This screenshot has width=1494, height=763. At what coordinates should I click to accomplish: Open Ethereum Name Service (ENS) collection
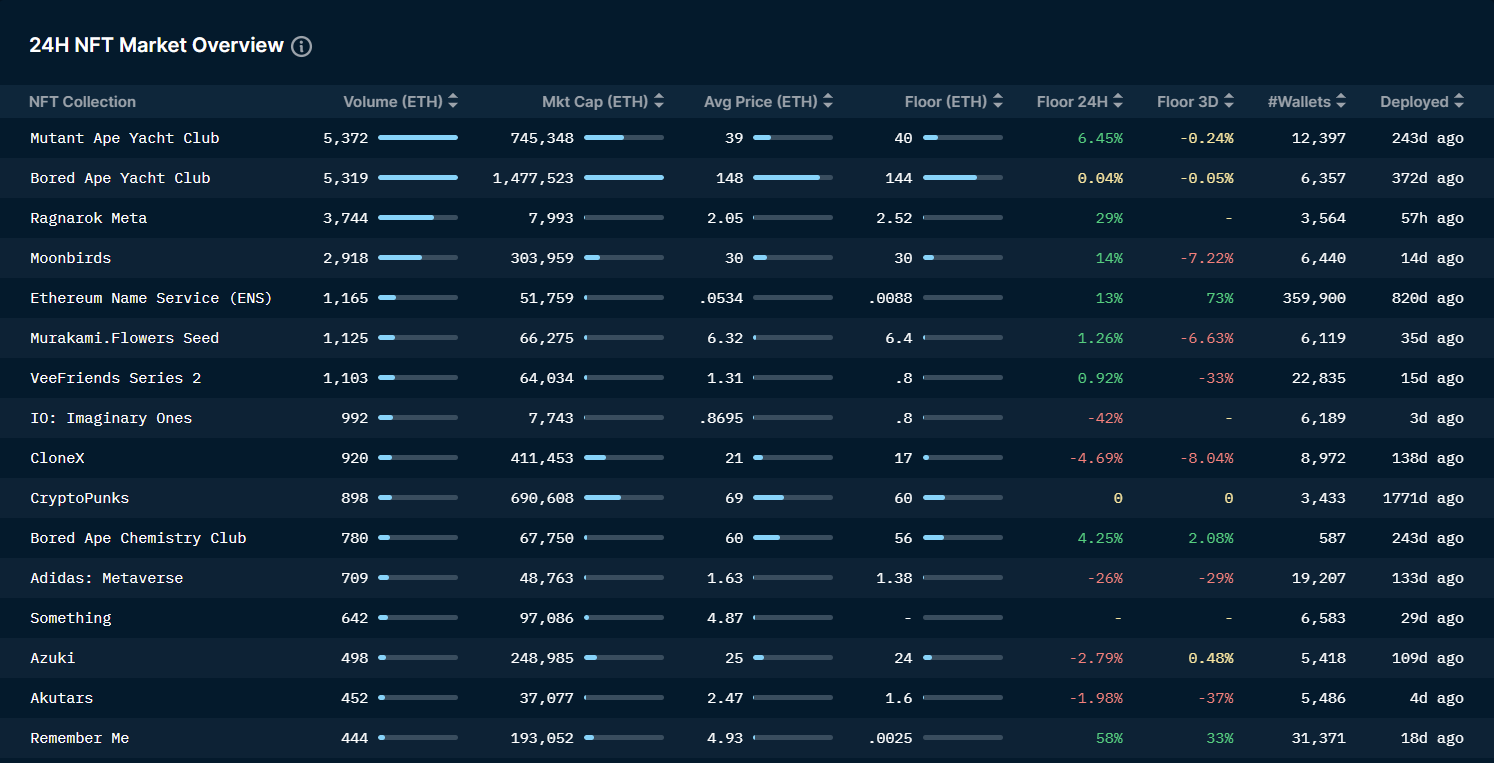(x=151, y=298)
